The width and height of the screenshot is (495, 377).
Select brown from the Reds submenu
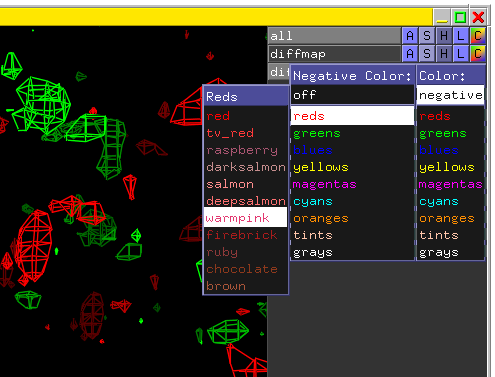point(246,286)
